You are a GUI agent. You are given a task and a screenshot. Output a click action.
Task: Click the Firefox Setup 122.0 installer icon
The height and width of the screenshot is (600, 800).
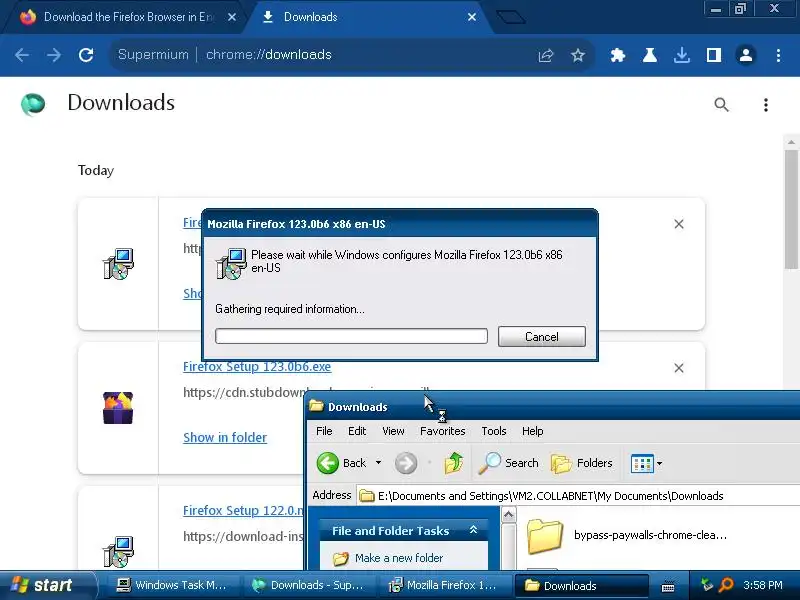(118, 552)
